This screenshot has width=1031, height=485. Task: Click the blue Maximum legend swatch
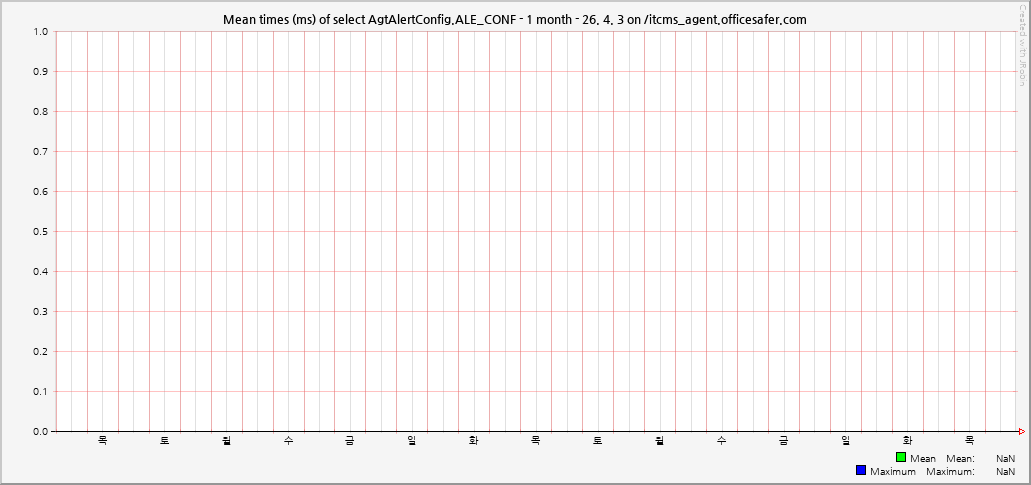pos(861,470)
